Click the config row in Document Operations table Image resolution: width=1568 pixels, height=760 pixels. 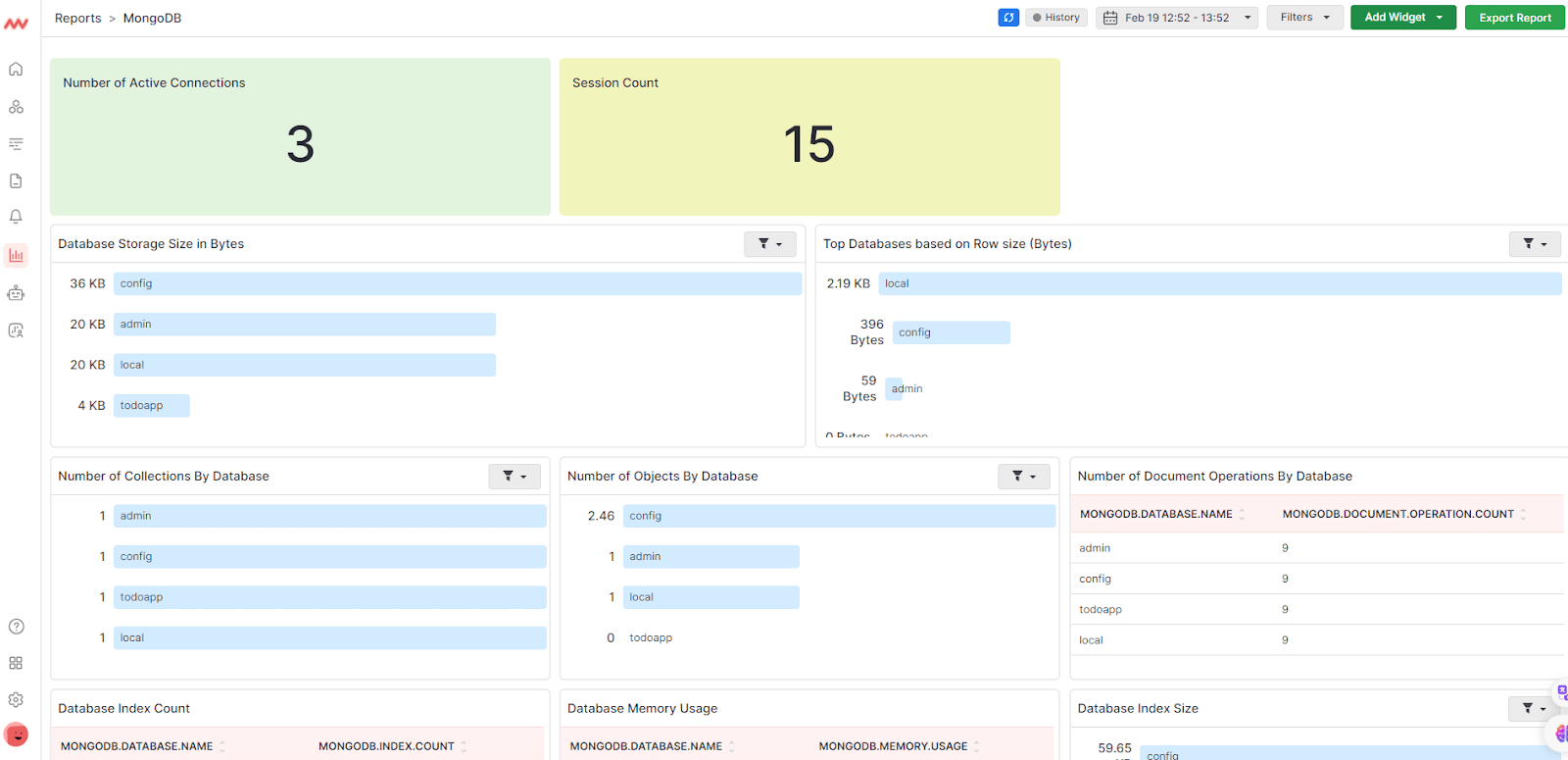[1317, 579]
